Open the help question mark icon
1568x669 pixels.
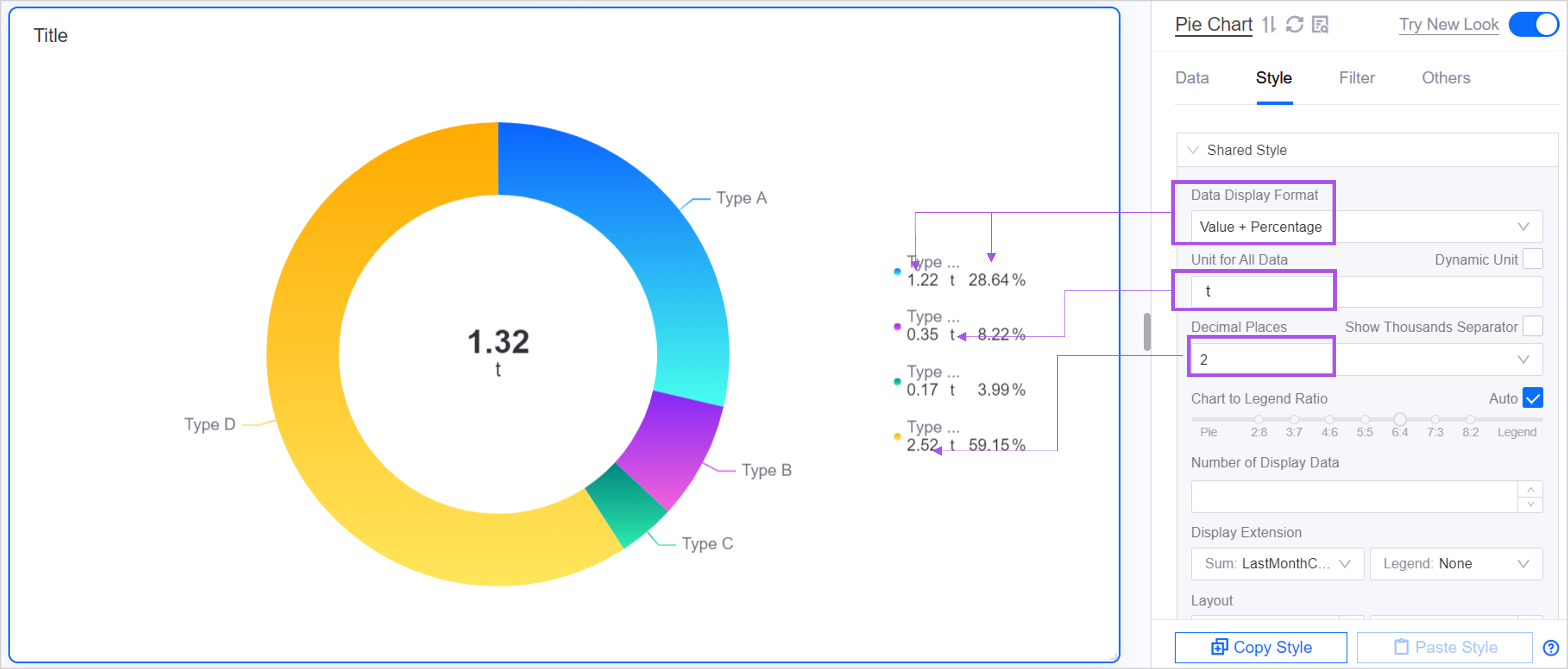click(x=1550, y=648)
